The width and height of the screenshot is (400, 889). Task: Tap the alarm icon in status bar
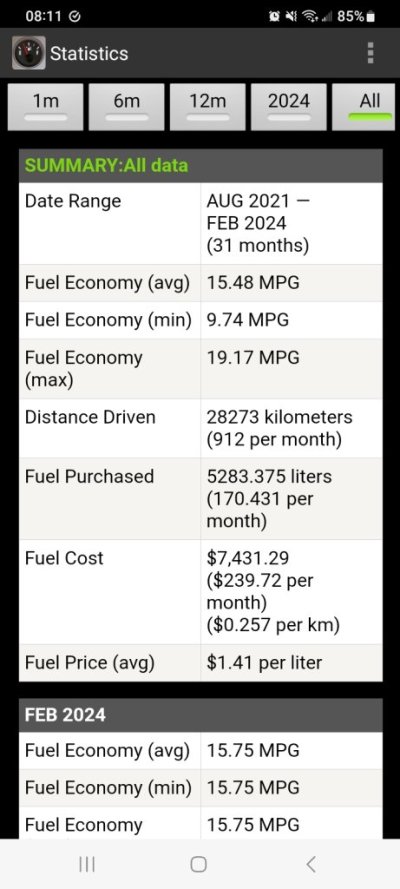pos(276,17)
